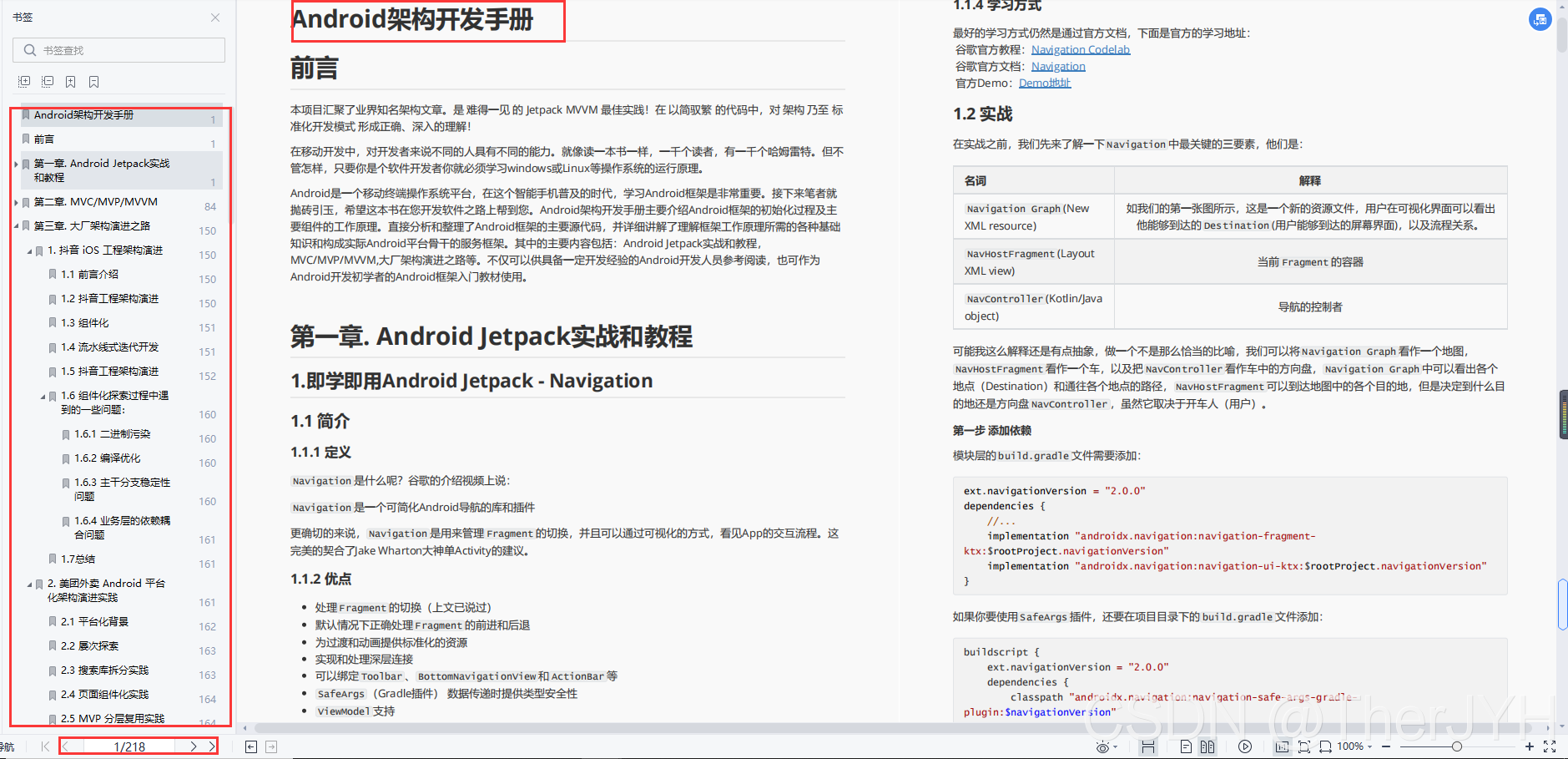Click the page number field showing 1/218
Image resolution: width=1568 pixels, height=759 pixels.
point(129,746)
